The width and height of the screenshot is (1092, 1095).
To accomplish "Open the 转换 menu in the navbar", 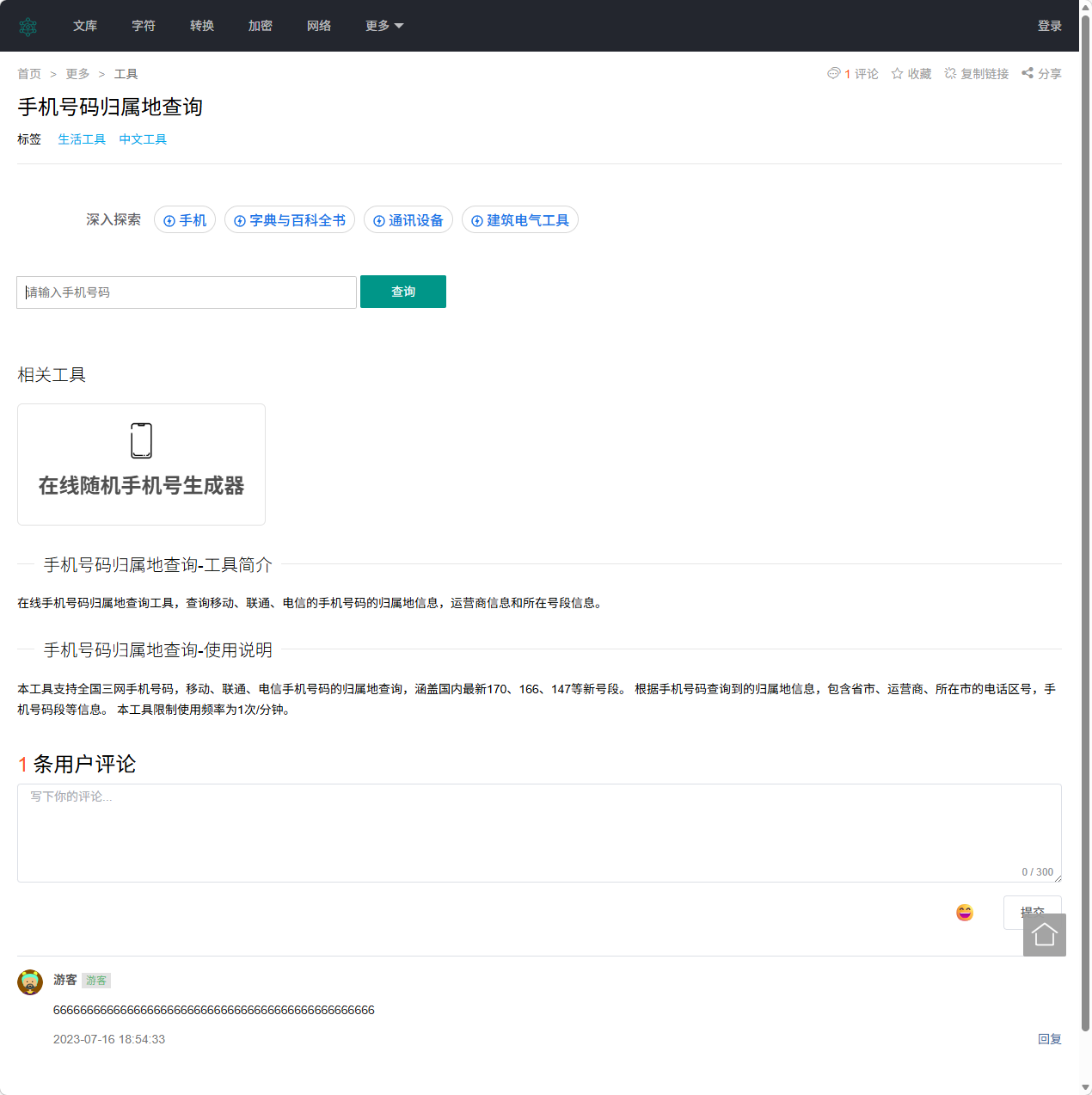I will point(201,26).
